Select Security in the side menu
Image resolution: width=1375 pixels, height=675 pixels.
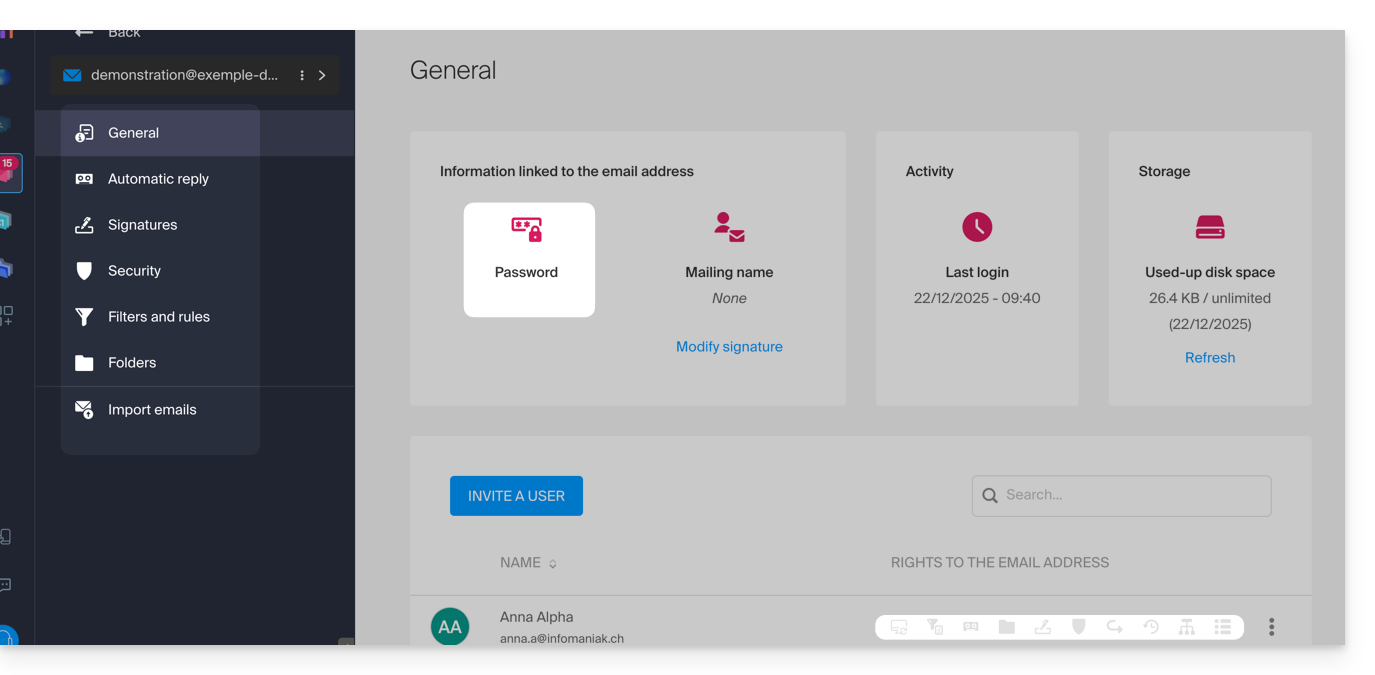point(134,271)
